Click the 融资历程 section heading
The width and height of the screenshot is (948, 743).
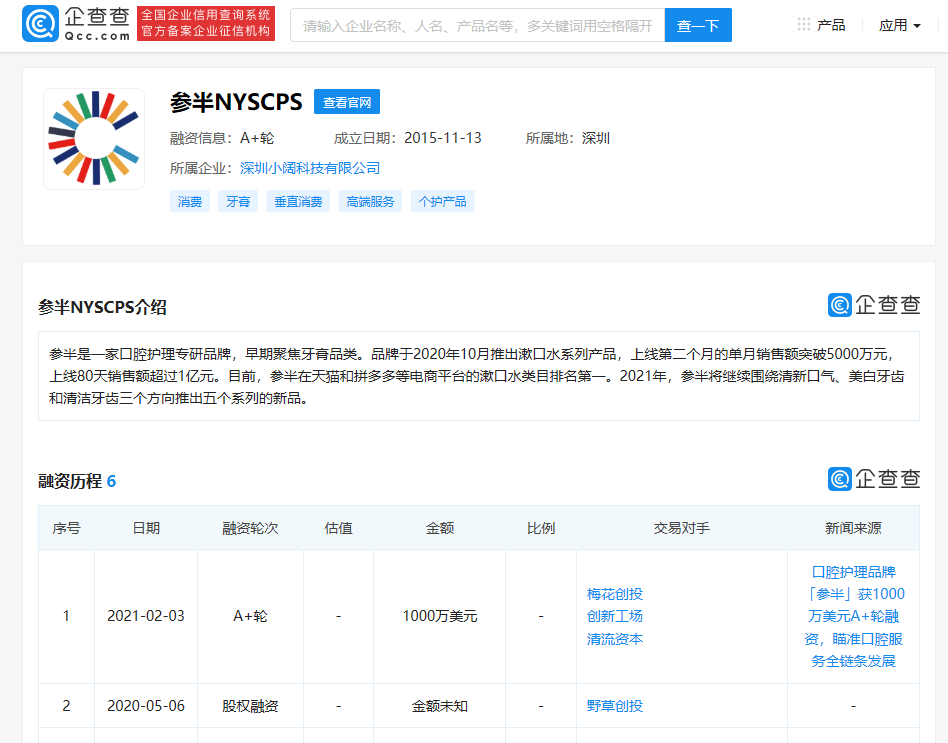click(x=76, y=481)
